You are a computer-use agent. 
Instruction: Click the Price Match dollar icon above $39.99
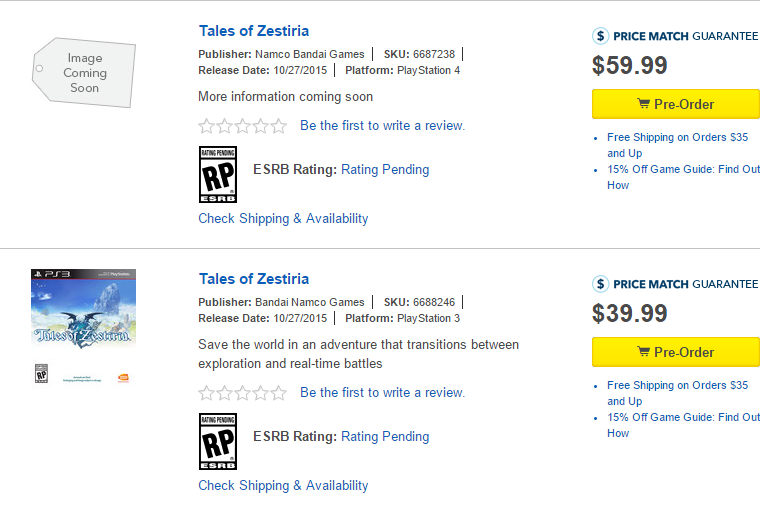(600, 284)
